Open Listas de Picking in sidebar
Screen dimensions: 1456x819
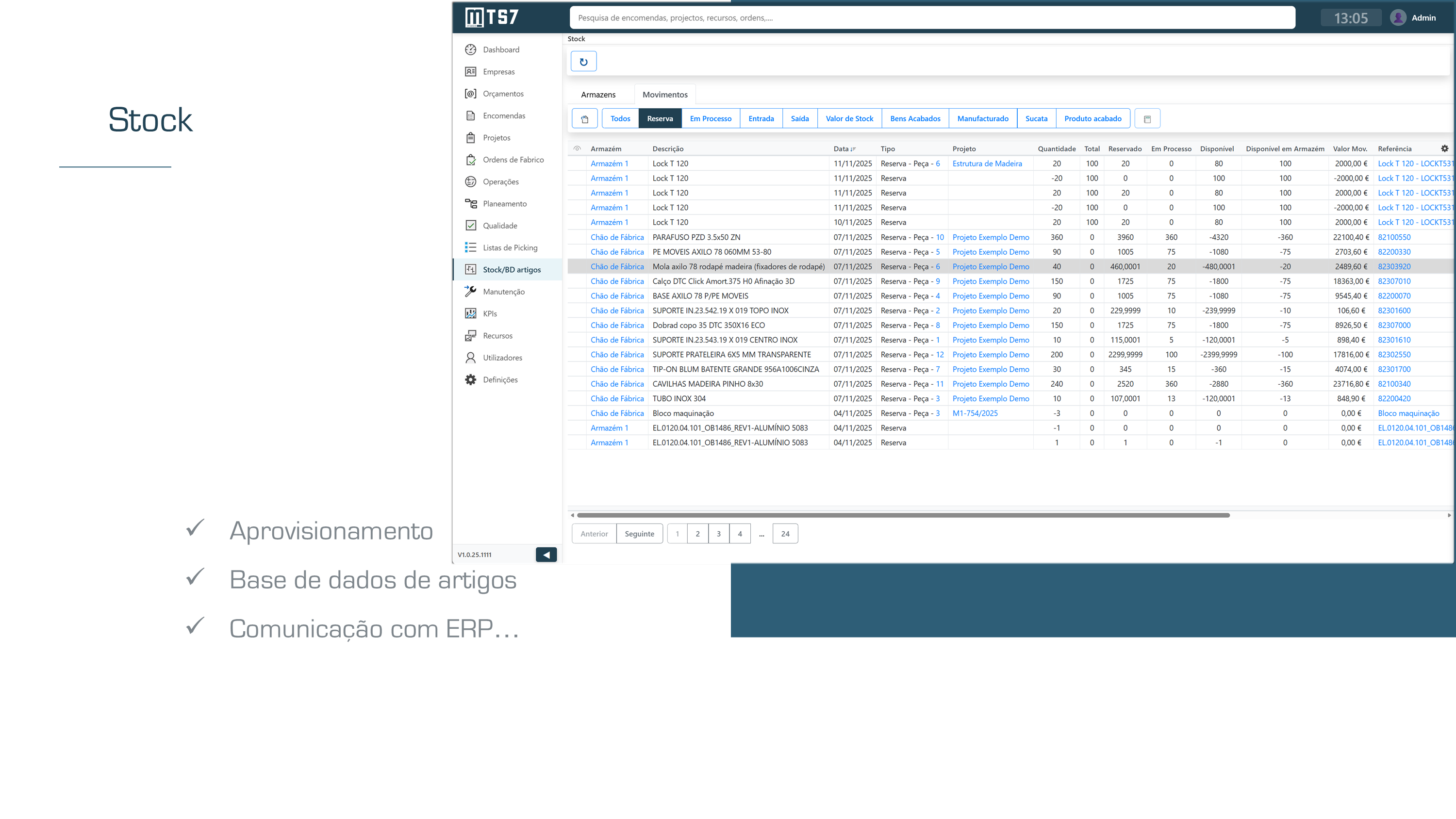click(x=509, y=247)
